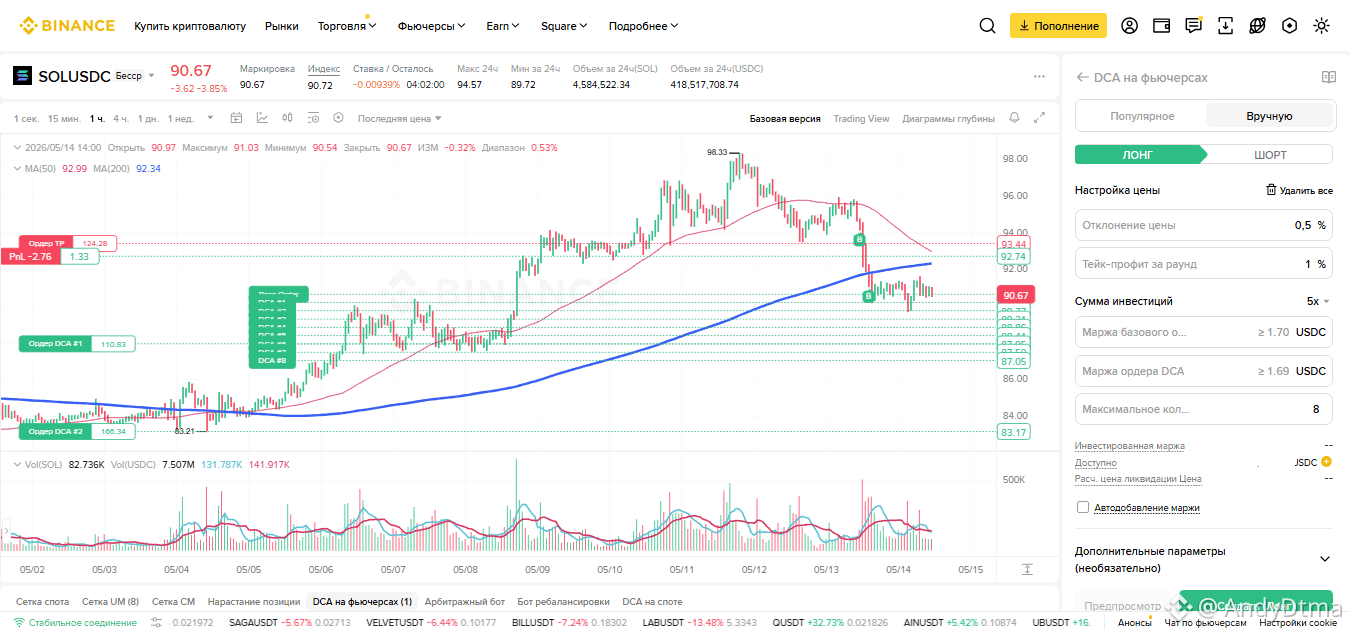Click the Binance logo

pyautogui.click(x=67, y=26)
